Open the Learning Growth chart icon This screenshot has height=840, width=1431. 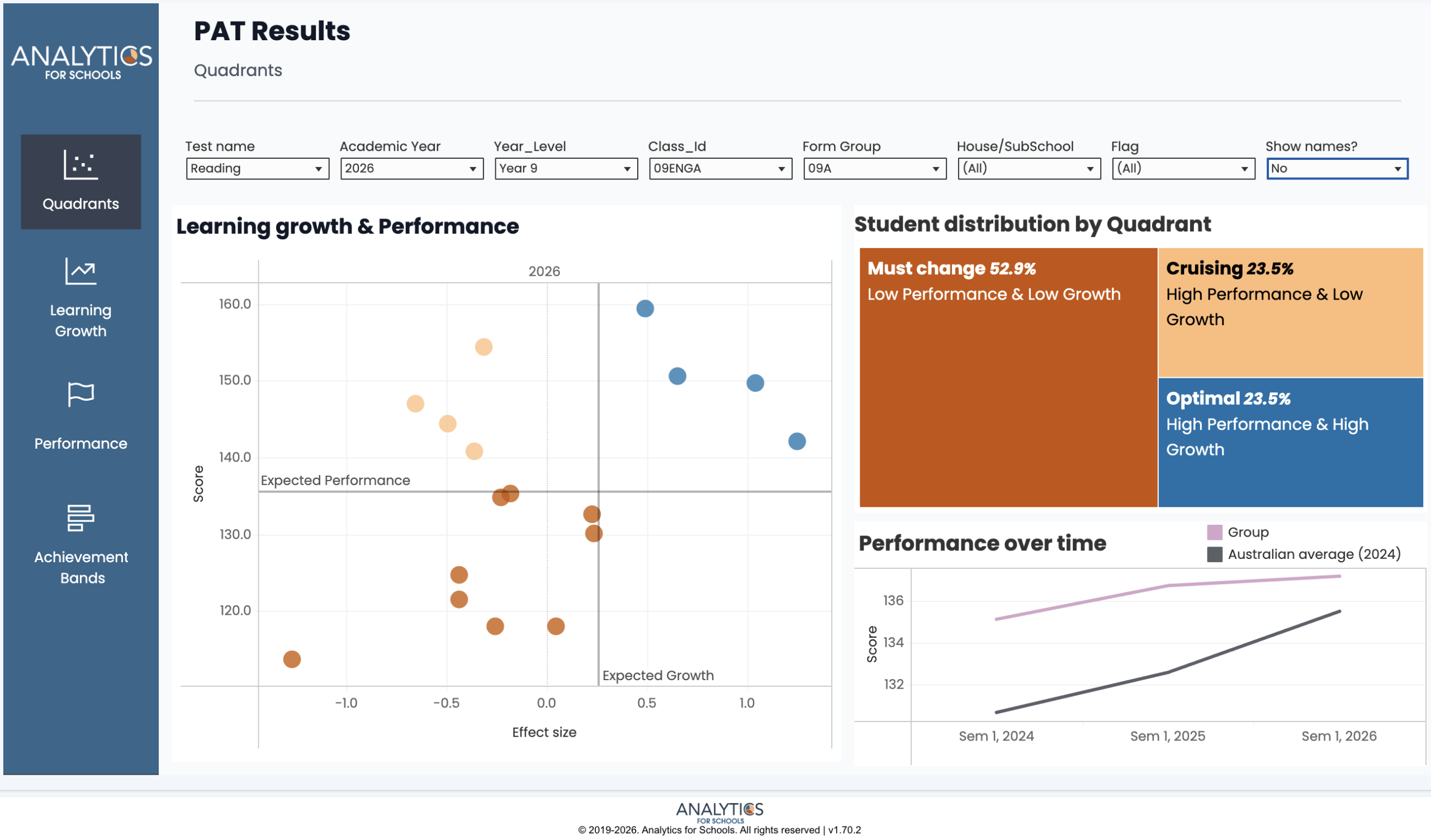click(x=80, y=271)
